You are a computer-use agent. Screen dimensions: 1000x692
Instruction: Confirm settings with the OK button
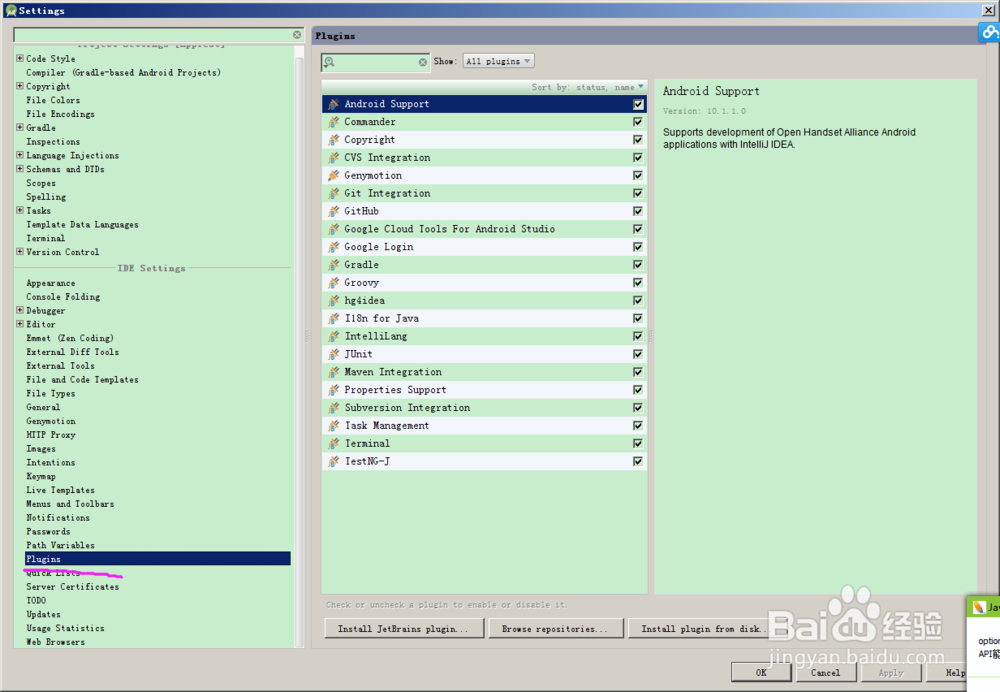click(761, 673)
